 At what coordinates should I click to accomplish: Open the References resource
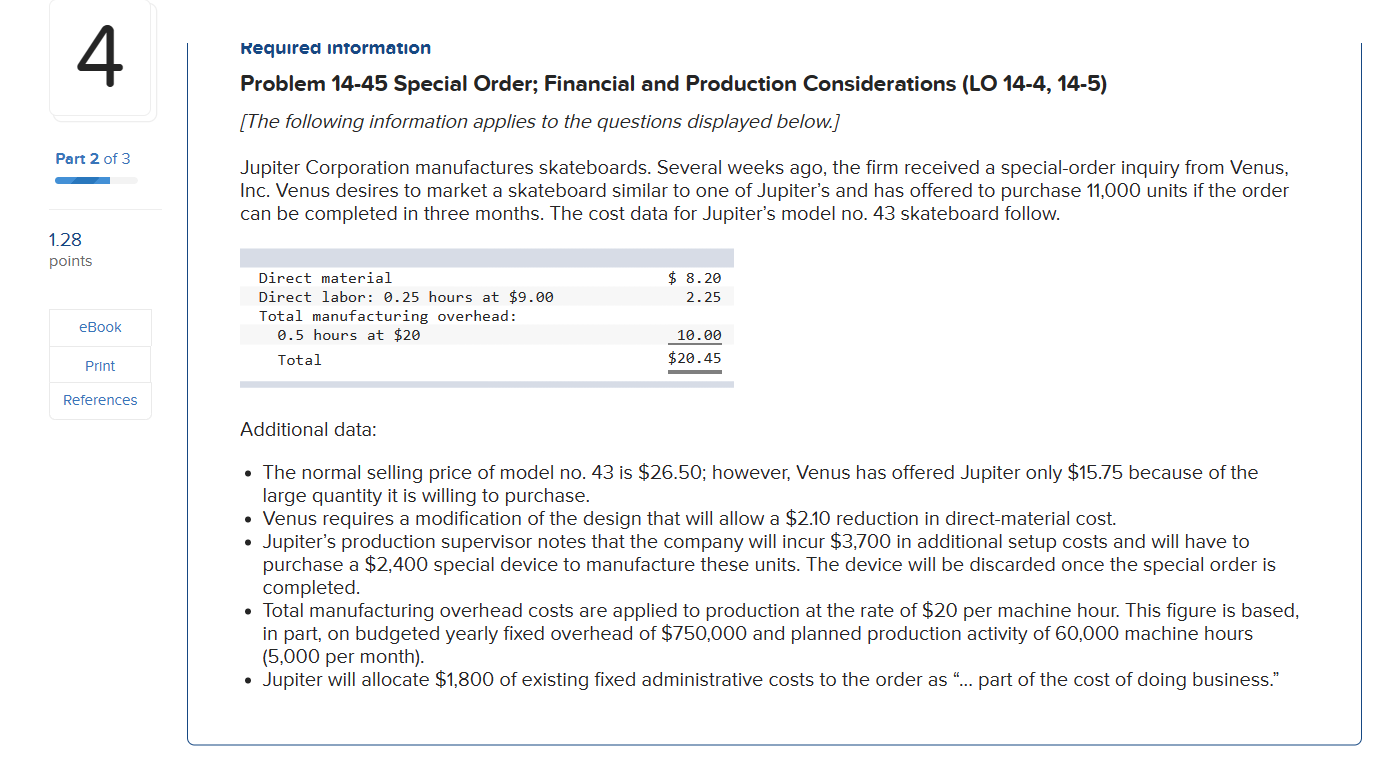[x=99, y=399]
